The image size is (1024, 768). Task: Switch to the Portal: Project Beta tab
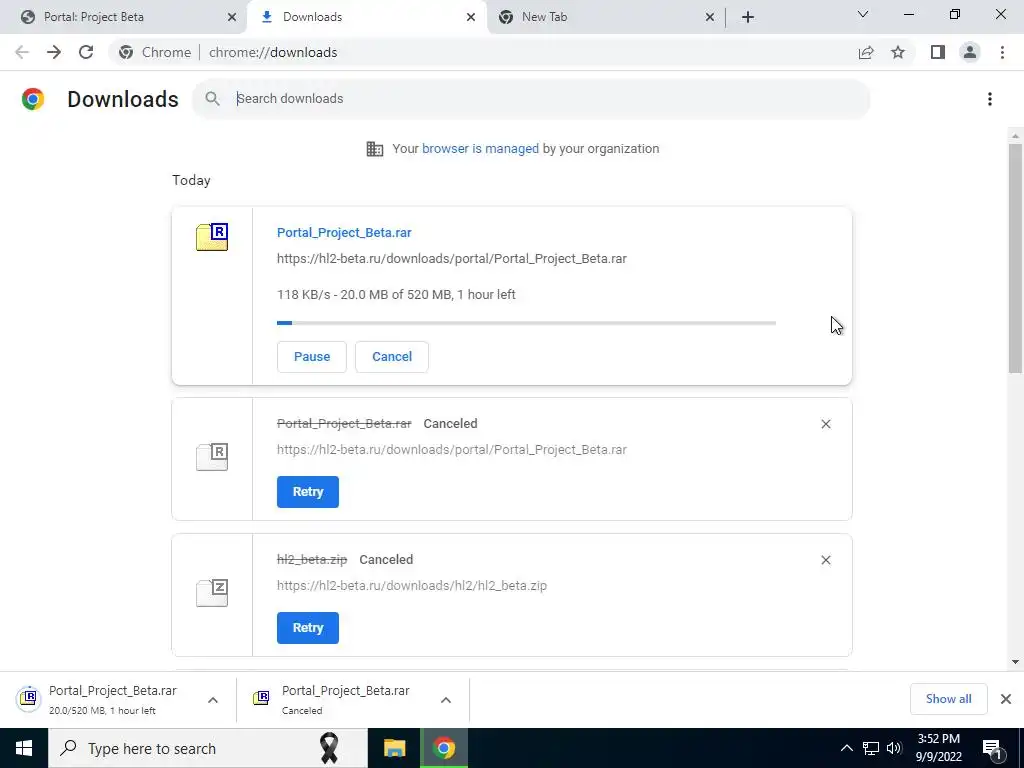pos(123,17)
